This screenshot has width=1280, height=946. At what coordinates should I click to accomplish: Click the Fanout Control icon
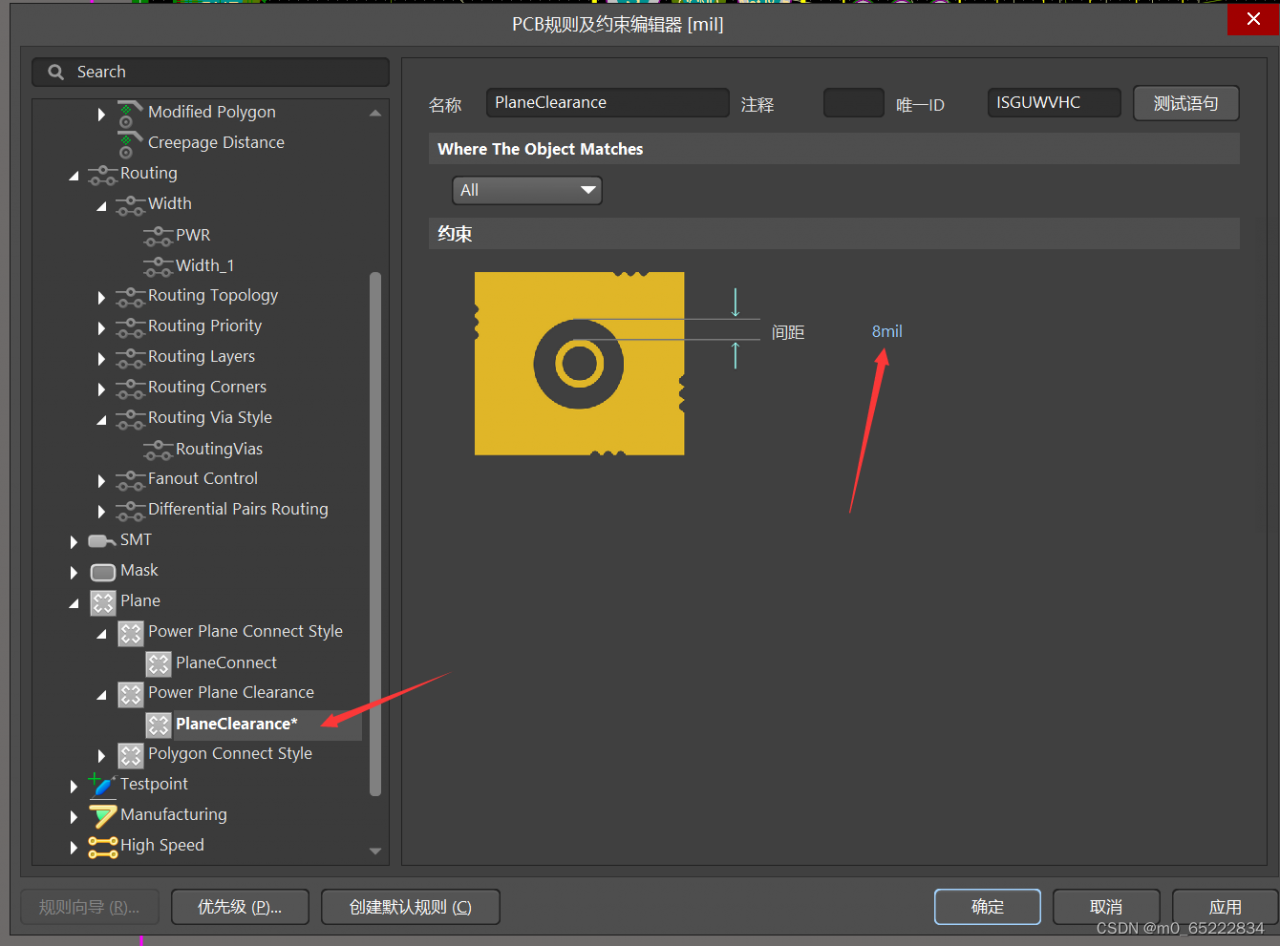pos(131,479)
